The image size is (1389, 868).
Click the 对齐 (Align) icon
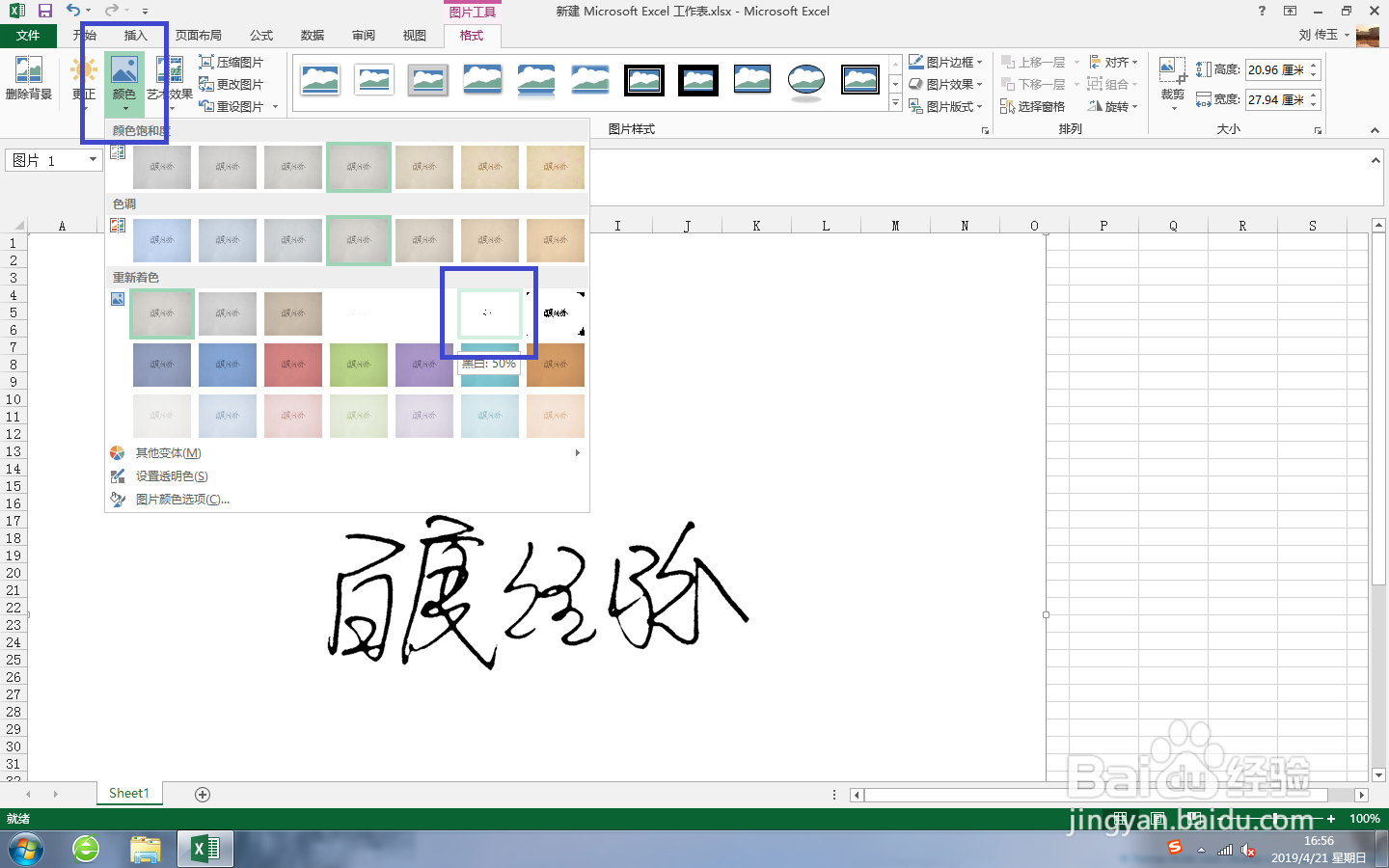(x=1114, y=61)
